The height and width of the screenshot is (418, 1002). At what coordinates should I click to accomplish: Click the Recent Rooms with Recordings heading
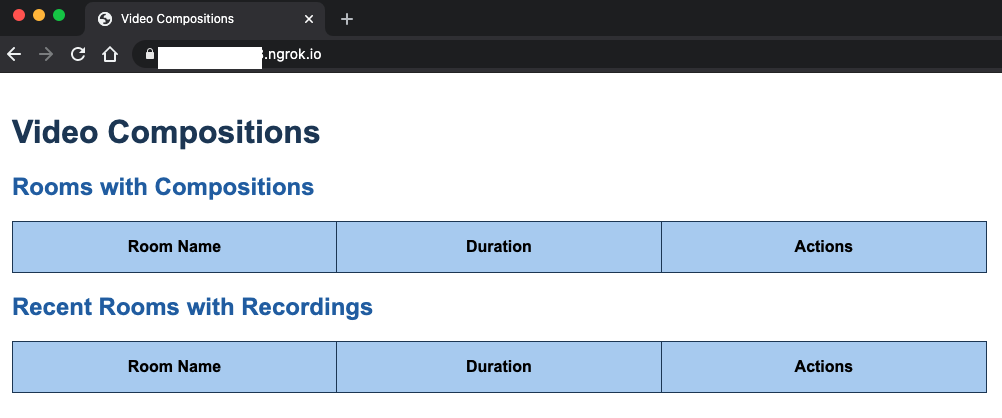pos(192,307)
